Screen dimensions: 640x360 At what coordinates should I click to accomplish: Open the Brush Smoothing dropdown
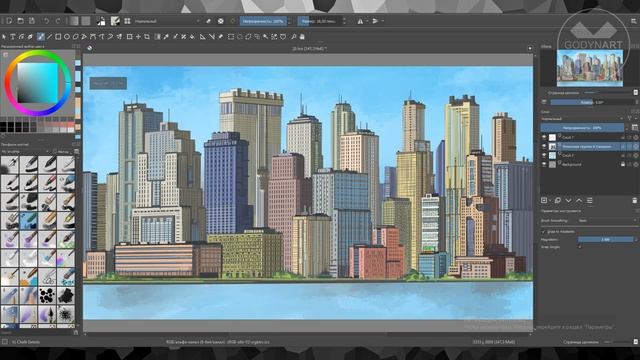[607, 220]
